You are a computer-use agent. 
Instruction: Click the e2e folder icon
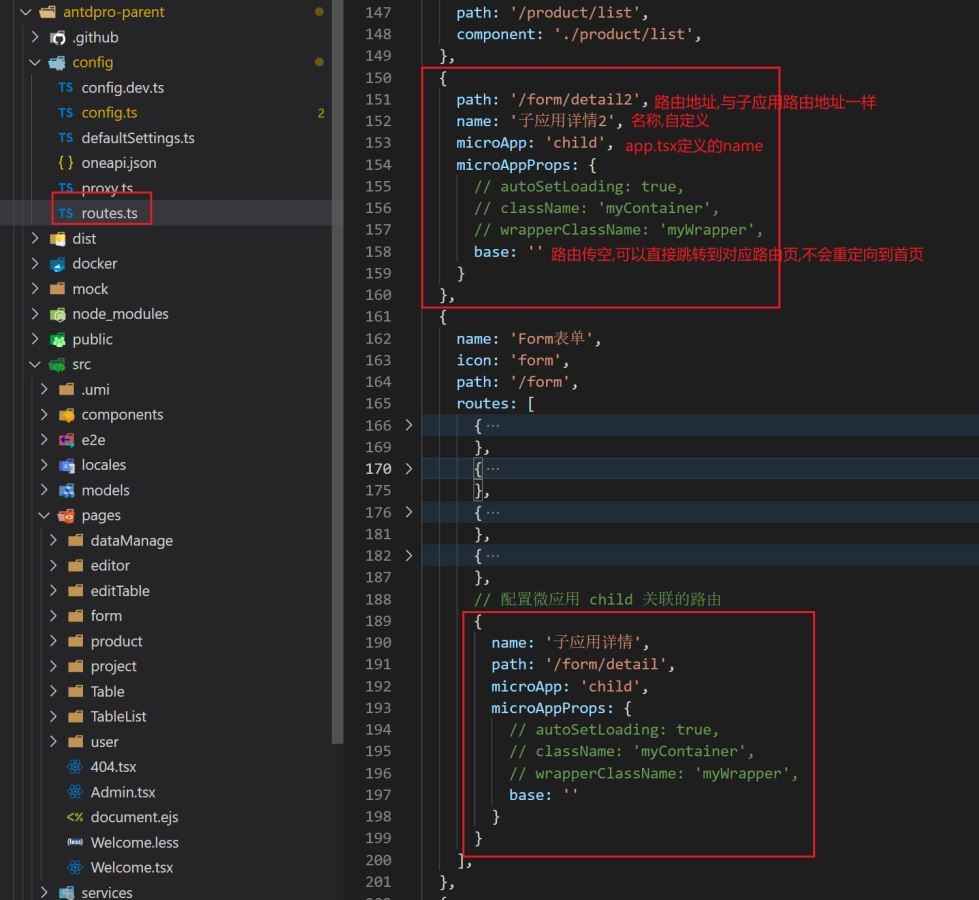pyautogui.click(x=67, y=440)
